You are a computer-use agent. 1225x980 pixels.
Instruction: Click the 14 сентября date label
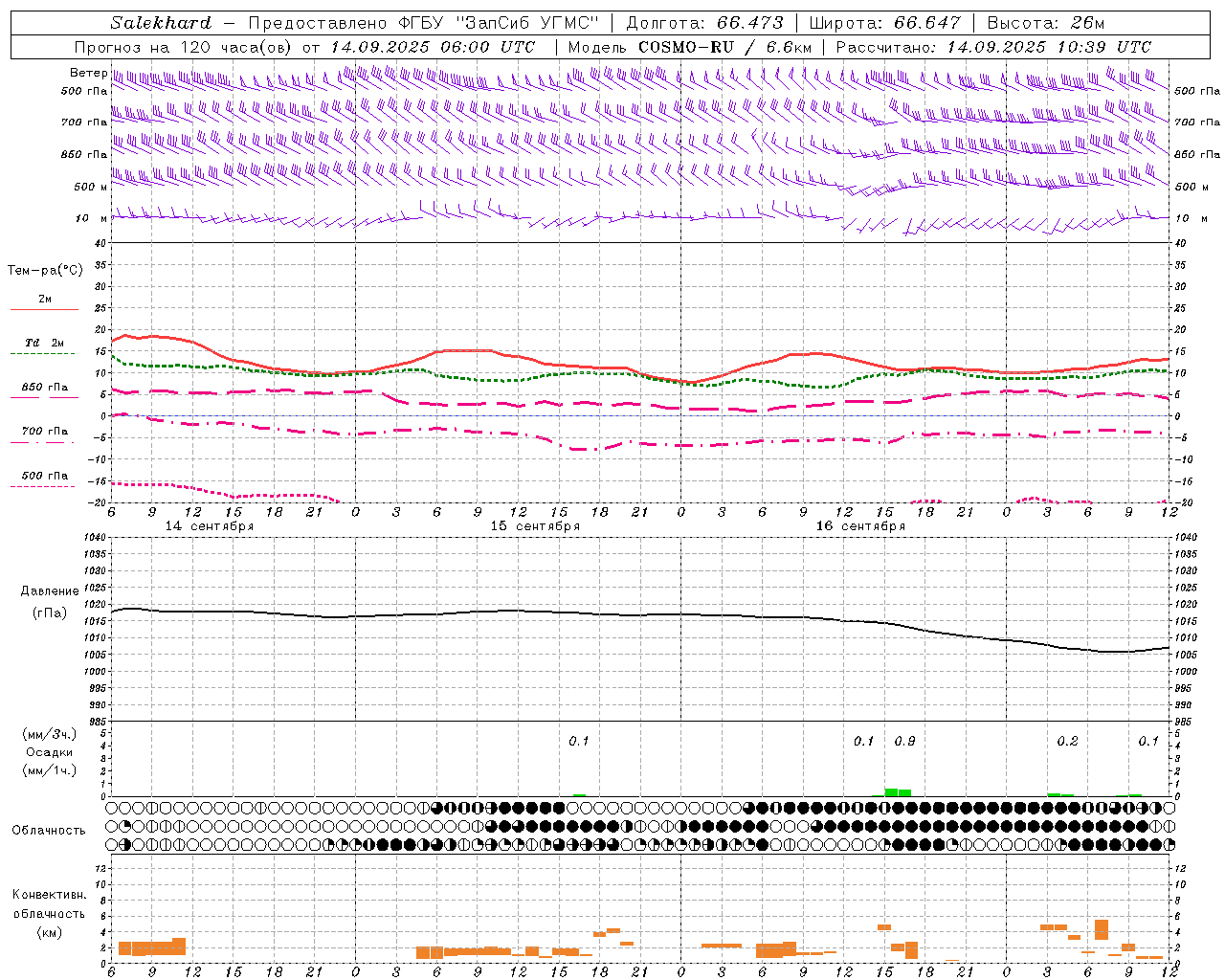210,526
